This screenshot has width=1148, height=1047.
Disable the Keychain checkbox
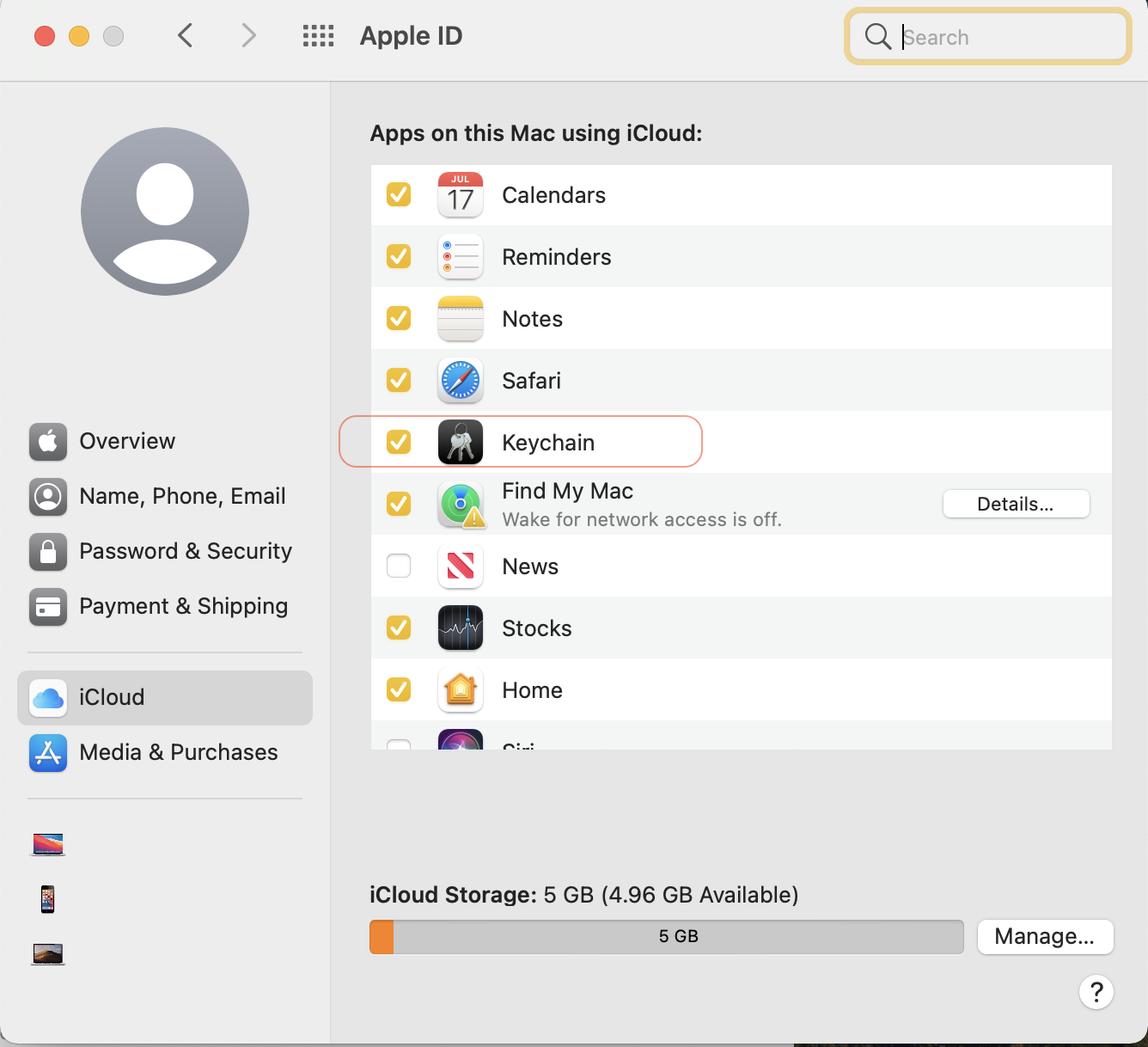point(399,443)
